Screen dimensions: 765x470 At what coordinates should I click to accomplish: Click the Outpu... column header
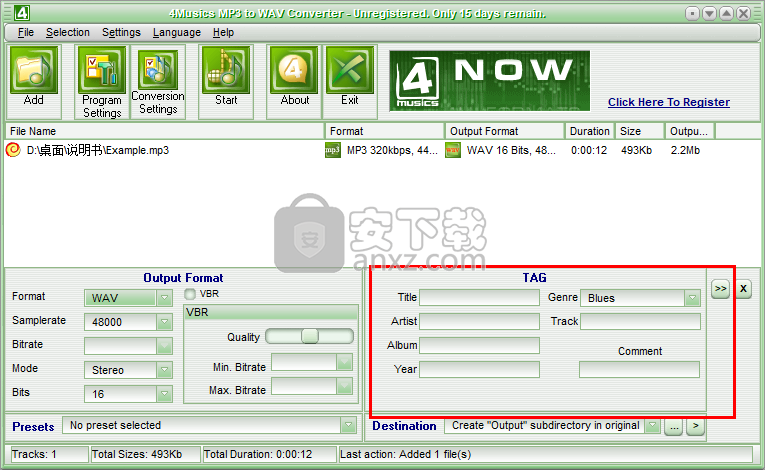click(689, 131)
